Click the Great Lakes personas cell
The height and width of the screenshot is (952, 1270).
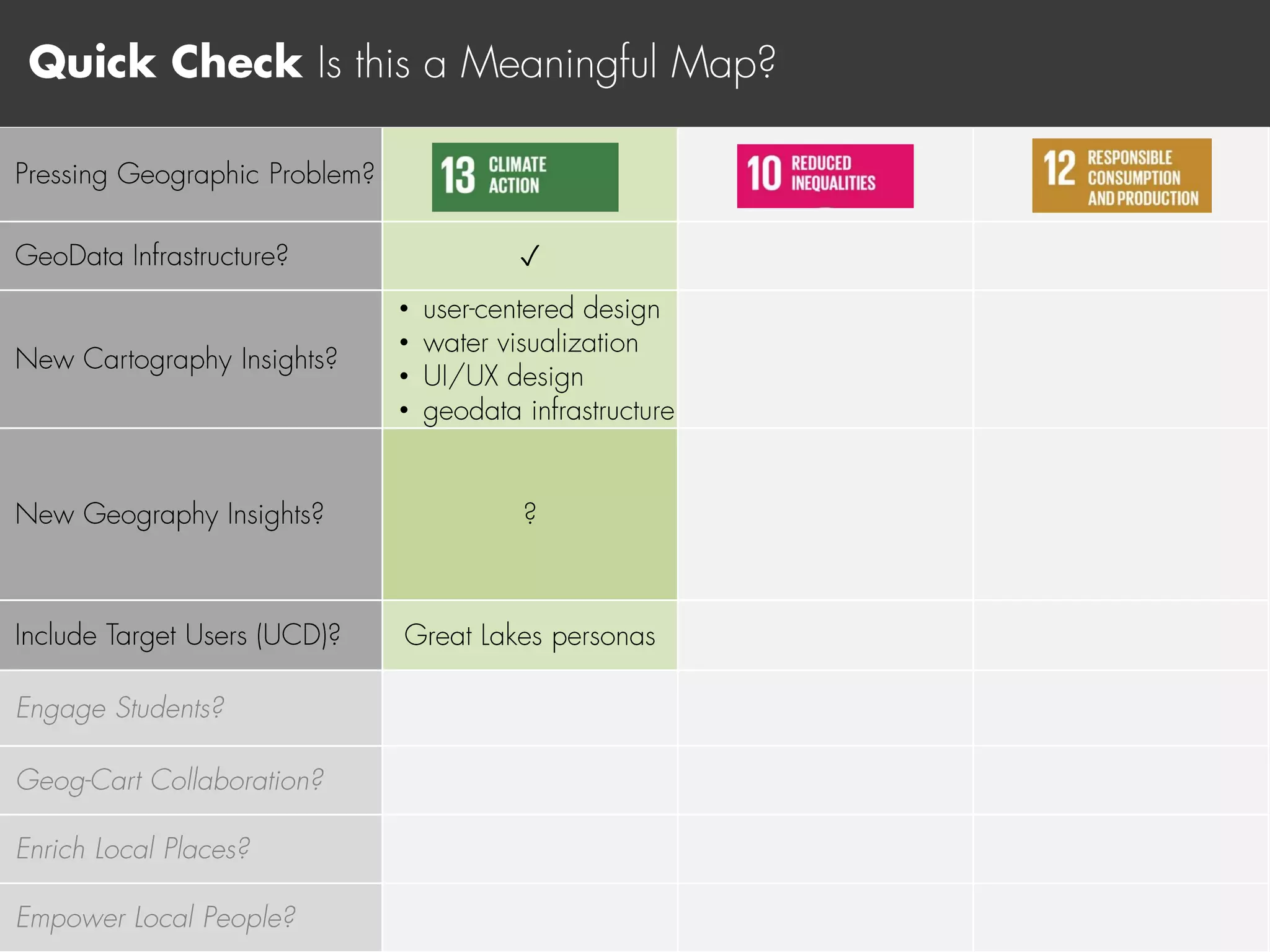pos(530,636)
